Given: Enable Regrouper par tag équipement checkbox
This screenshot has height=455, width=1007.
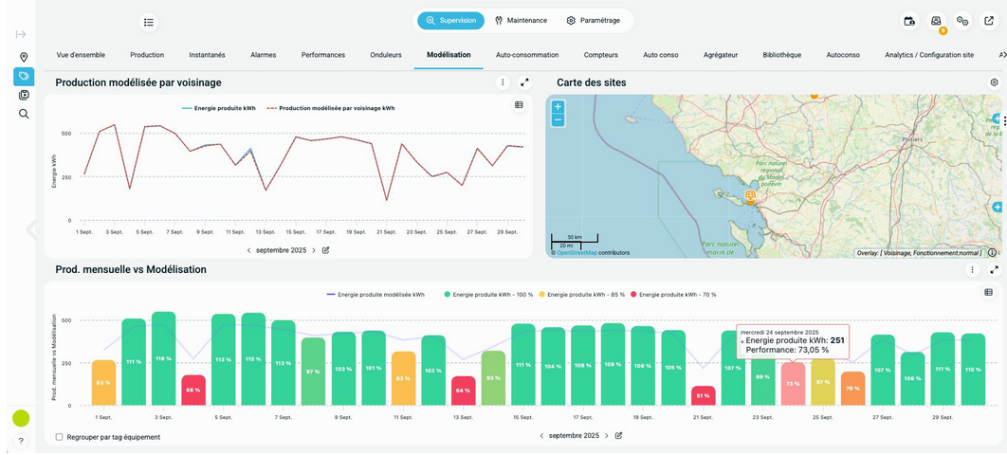Looking at the screenshot, I should coord(59,437).
